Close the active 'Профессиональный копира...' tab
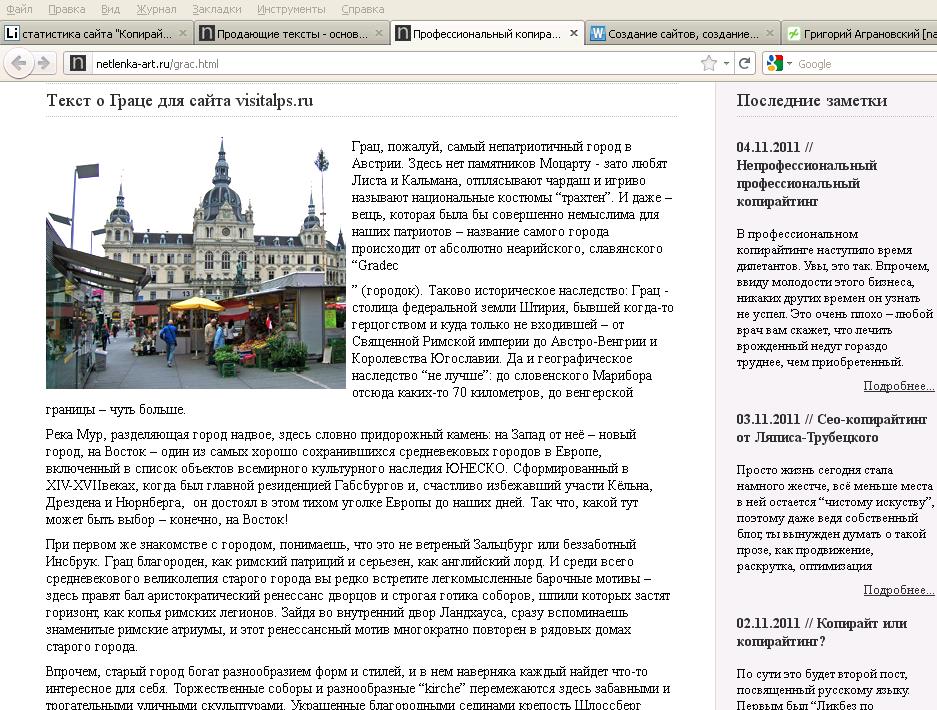This screenshot has height=710, width=937. 574,33
